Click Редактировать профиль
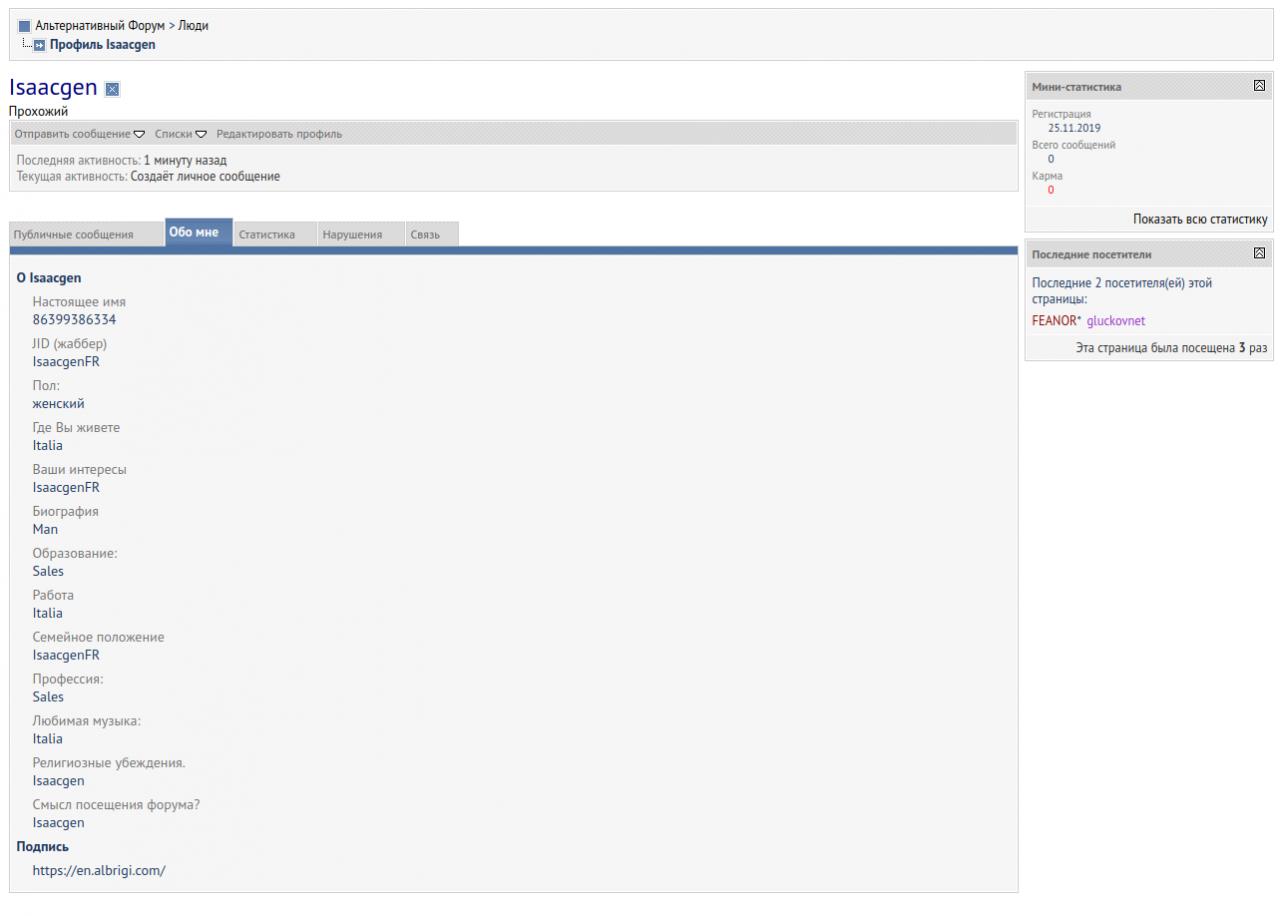The height and width of the screenshot is (916, 1280). tap(279, 134)
